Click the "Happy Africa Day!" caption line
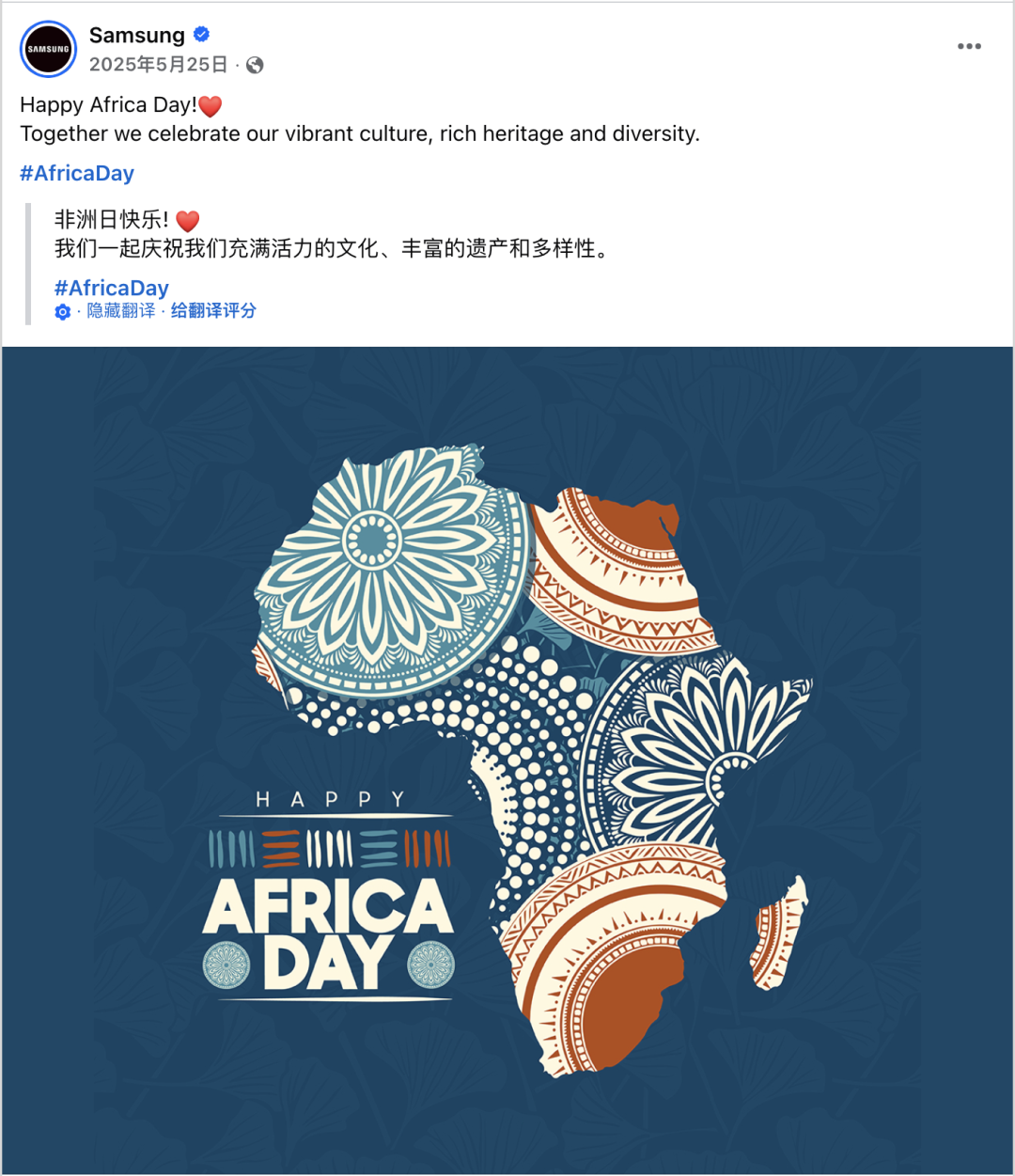This screenshot has width=1015, height=1176. click(108, 105)
